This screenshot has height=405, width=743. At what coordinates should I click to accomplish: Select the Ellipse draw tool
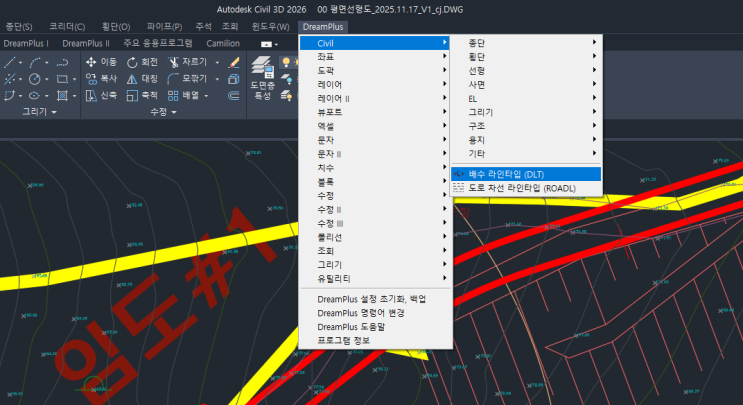pos(34,95)
